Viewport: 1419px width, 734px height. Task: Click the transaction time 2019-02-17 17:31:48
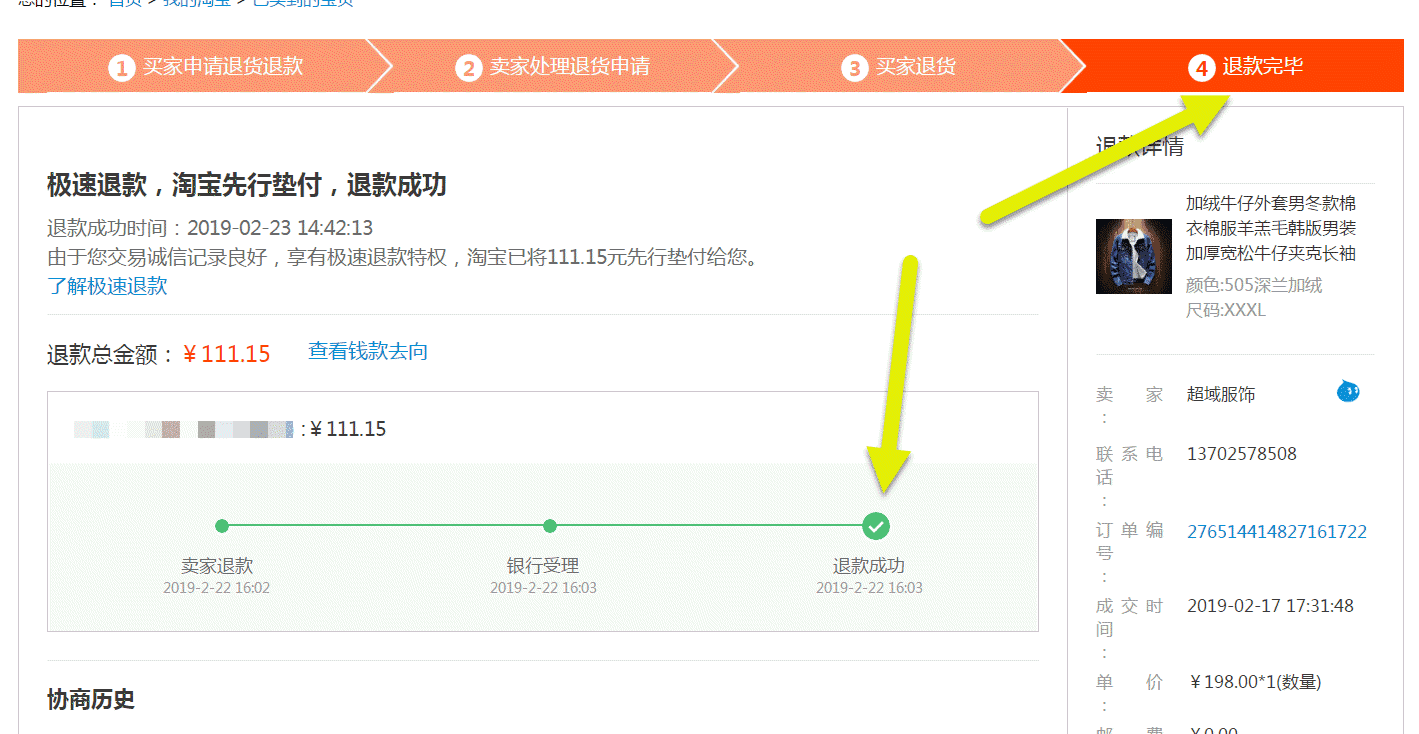1270,606
